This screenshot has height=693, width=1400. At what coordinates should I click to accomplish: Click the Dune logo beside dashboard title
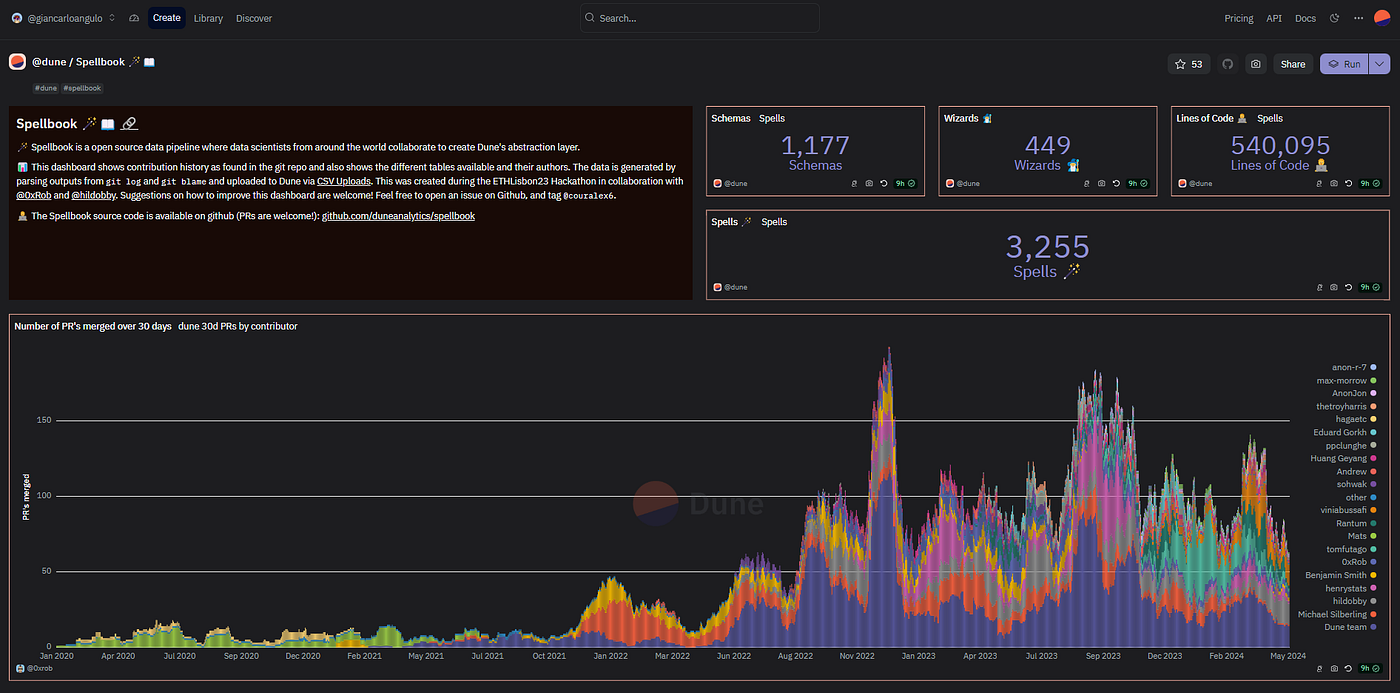coord(17,62)
